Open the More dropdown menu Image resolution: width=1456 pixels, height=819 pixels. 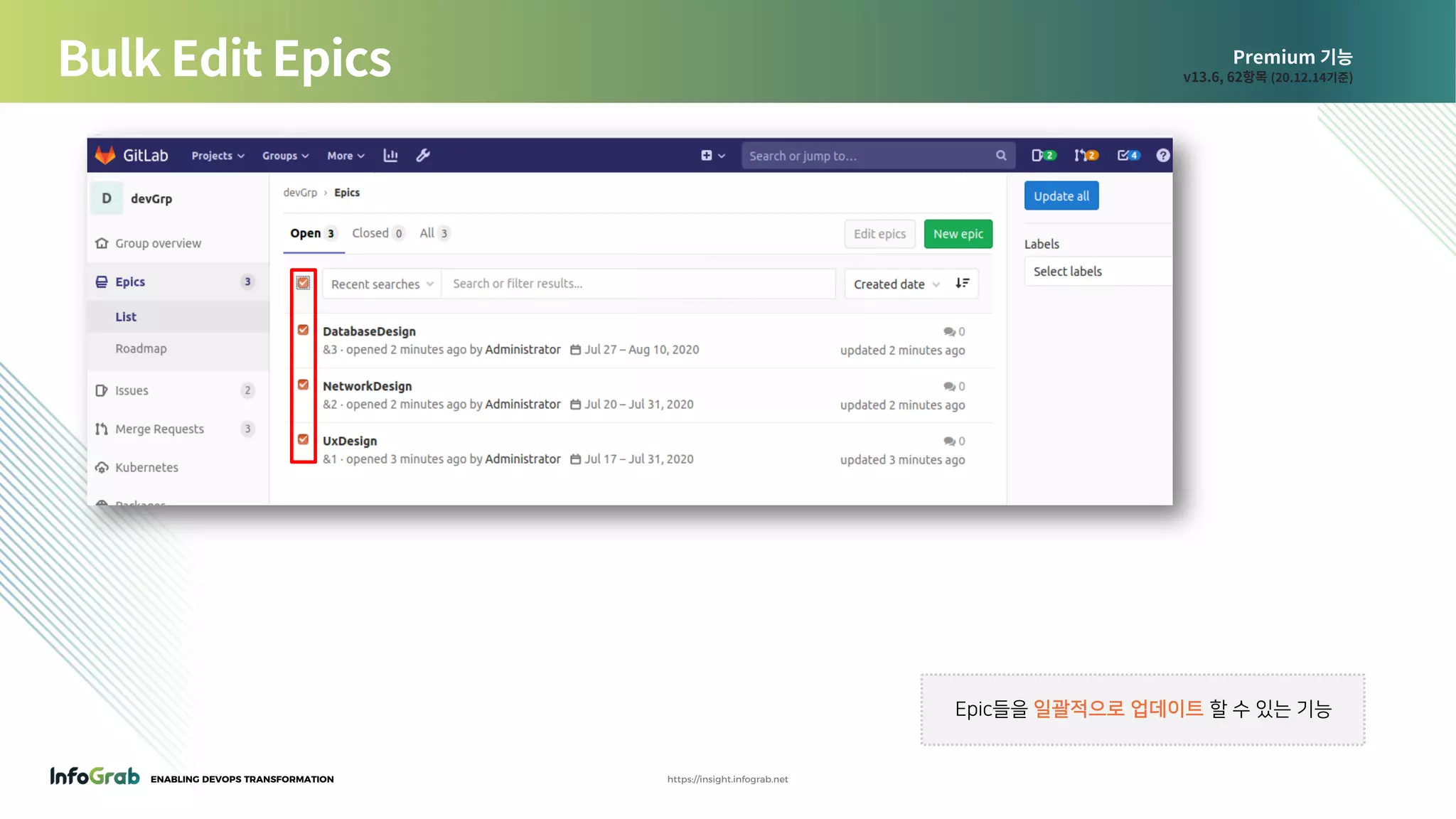pos(346,156)
